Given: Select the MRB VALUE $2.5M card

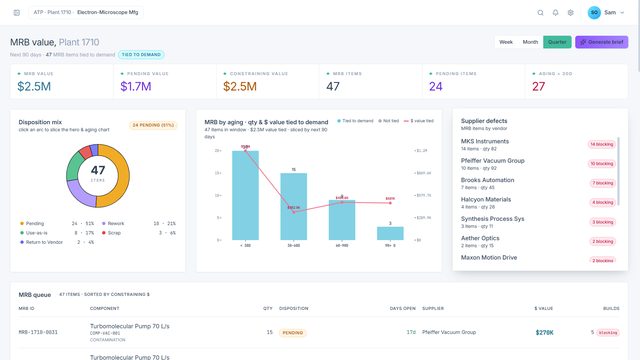Looking at the screenshot, I should [62, 81].
